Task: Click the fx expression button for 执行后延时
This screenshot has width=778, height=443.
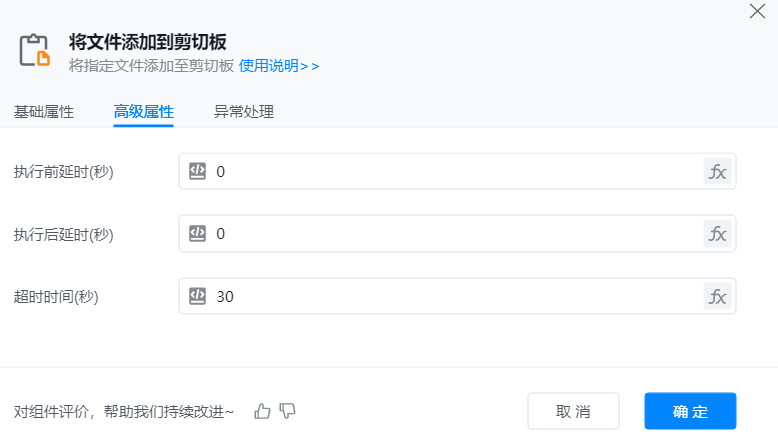Action: [x=717, y=233]
